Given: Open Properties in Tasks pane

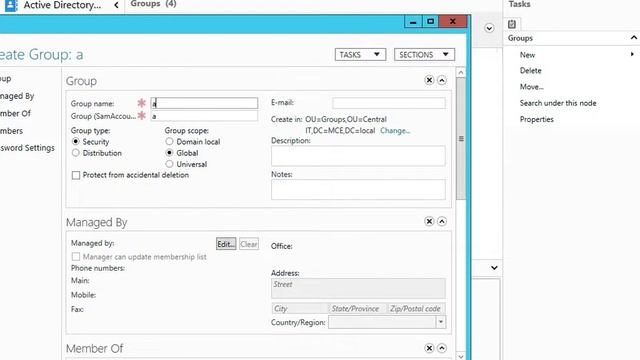Looking at the screenshot, I should 536,119.
